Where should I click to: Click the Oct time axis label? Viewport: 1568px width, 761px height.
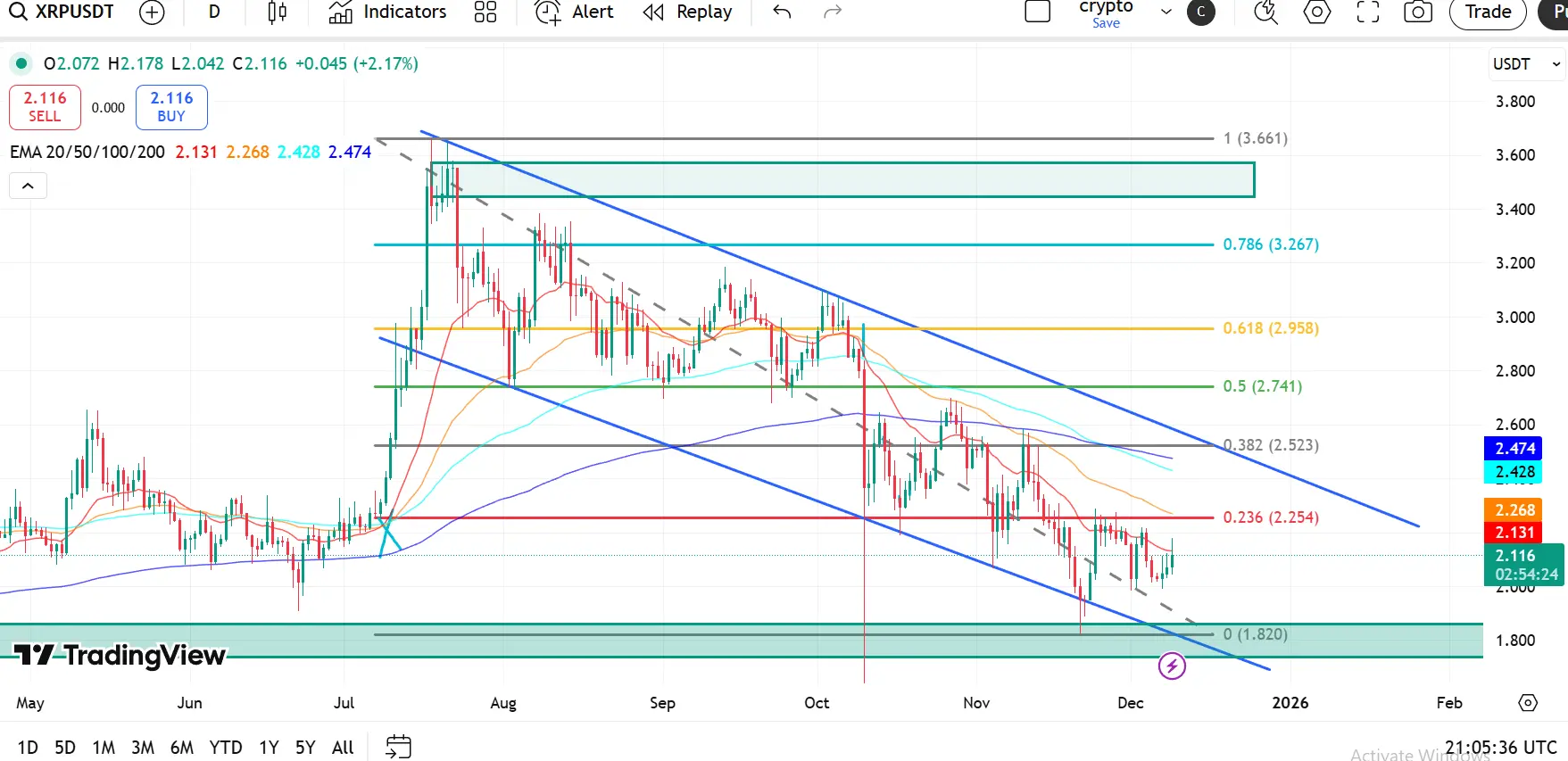[x=817, y=703]
